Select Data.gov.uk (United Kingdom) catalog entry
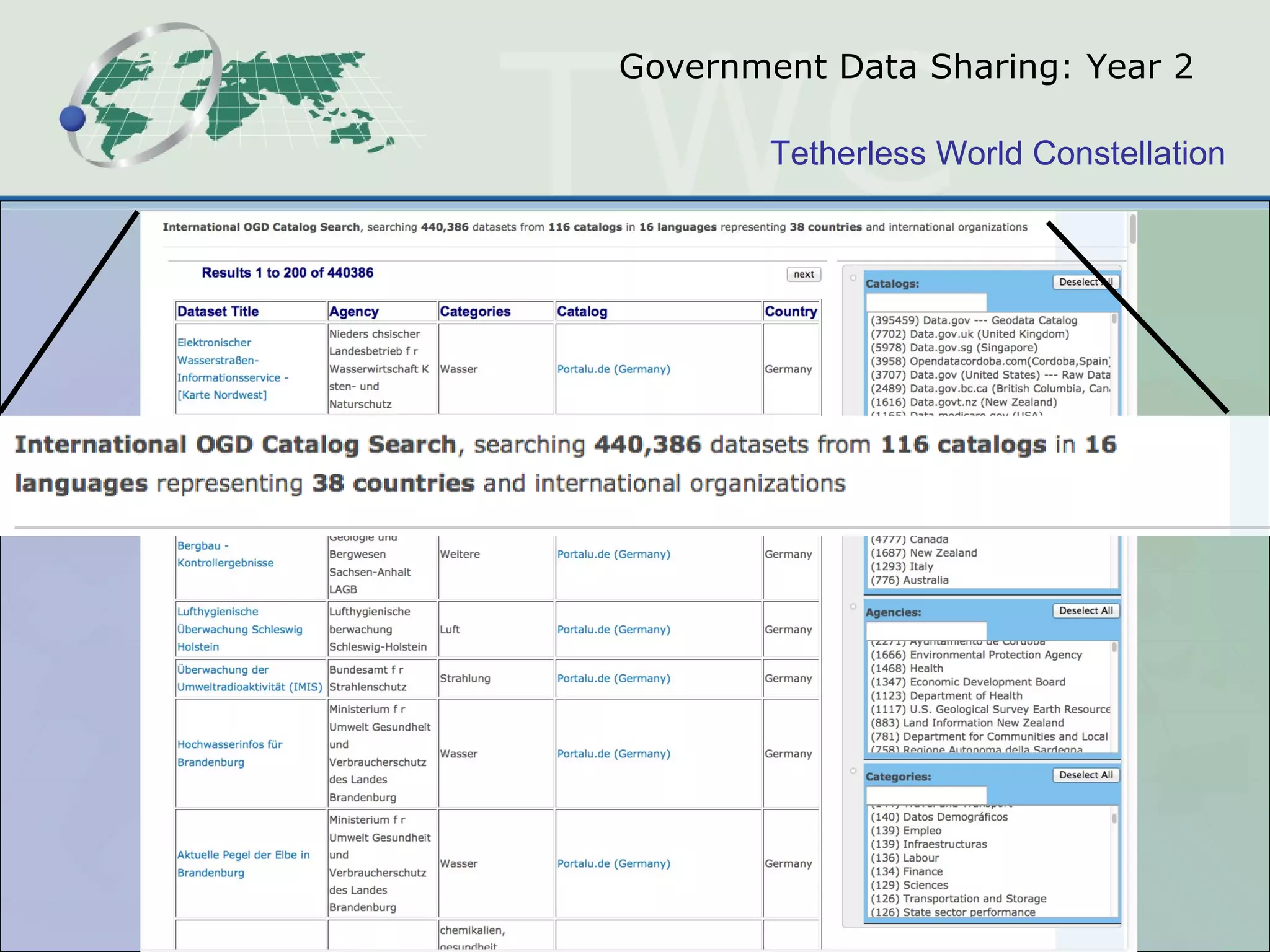The width and height of the screenshot is (1270, 952). tap(970, 334)
